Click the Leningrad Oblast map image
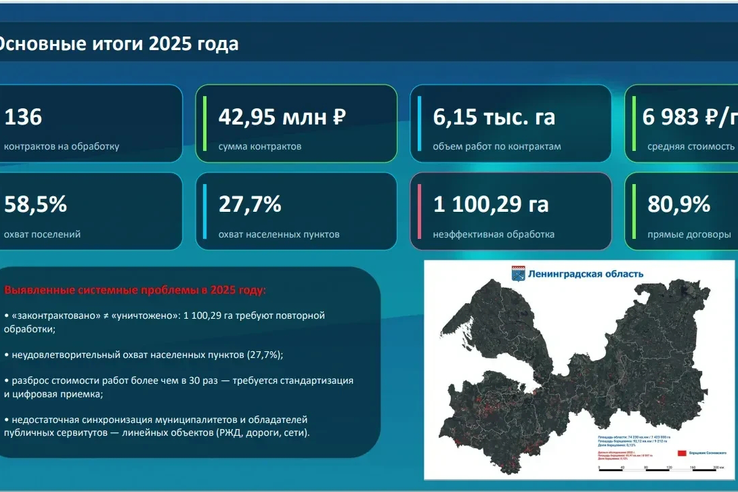The image size is (738, 492). [560, 370]
